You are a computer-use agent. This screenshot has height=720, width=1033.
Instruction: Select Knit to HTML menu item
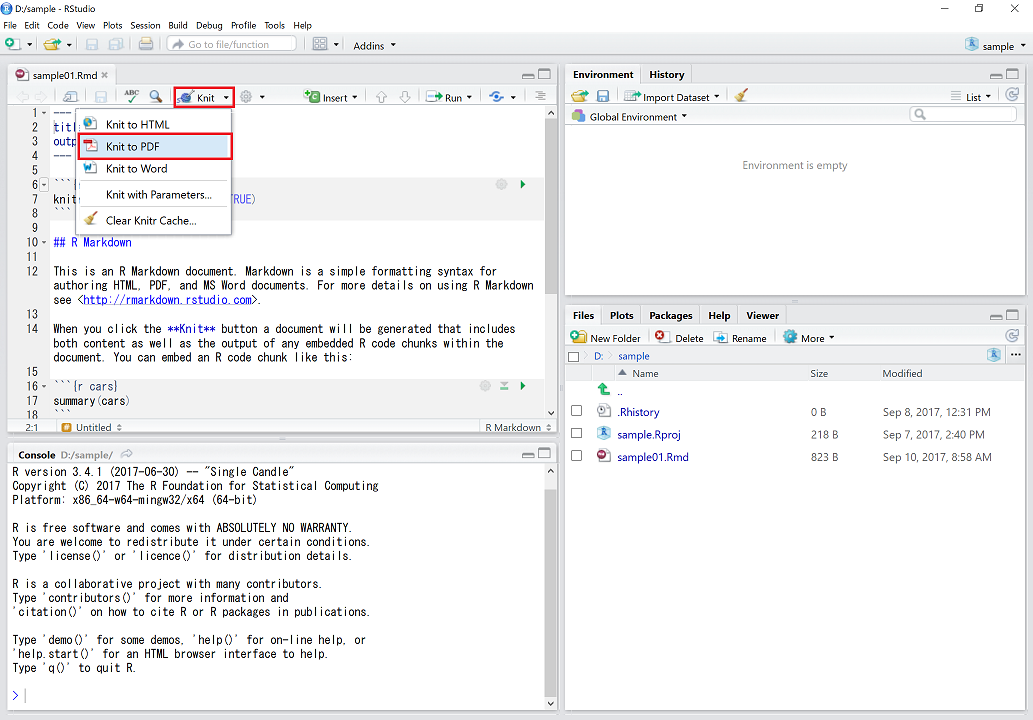point(154,124)
